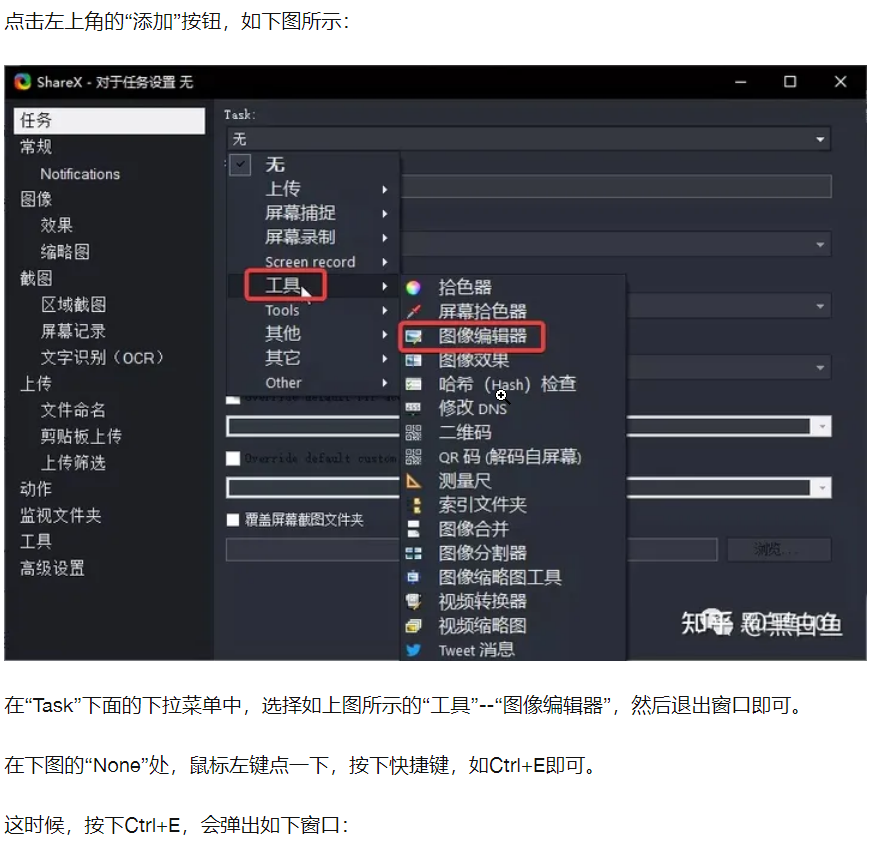Viewport: 872px width, 853px height.
Task: Toggle the 覆盖屏幕截图文件夹 checkbox
Action: pyautogui.click(x=233, y=520)
